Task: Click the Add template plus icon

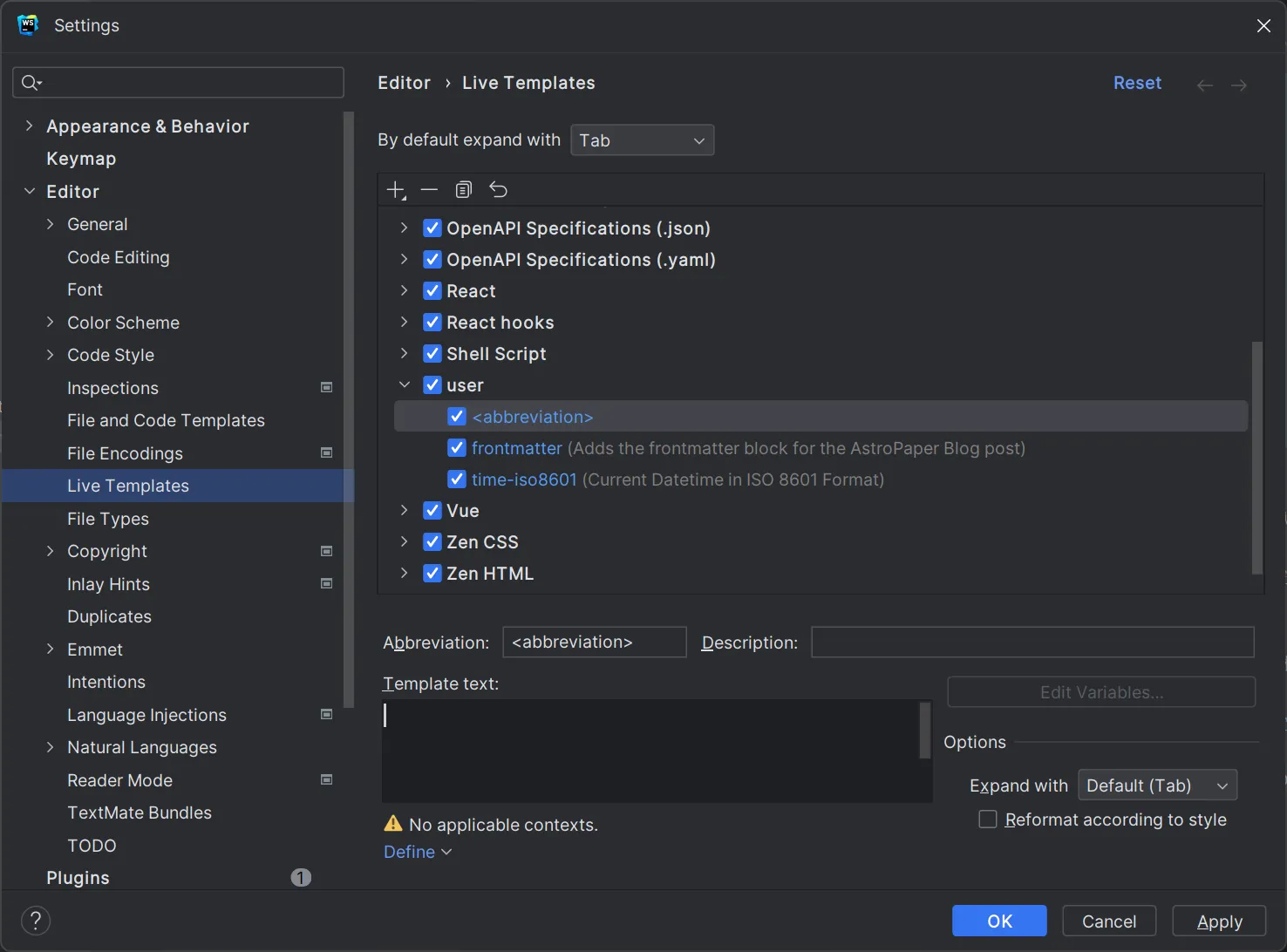Action: click(x=396, y=190)
